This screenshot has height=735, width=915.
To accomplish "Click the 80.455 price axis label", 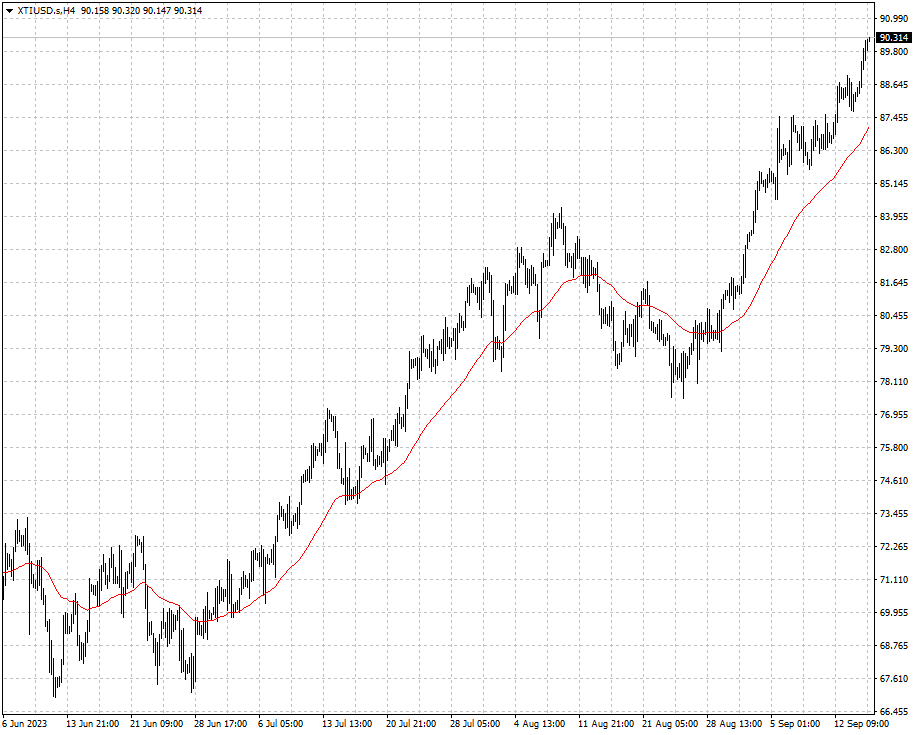I will pos(893,316).
